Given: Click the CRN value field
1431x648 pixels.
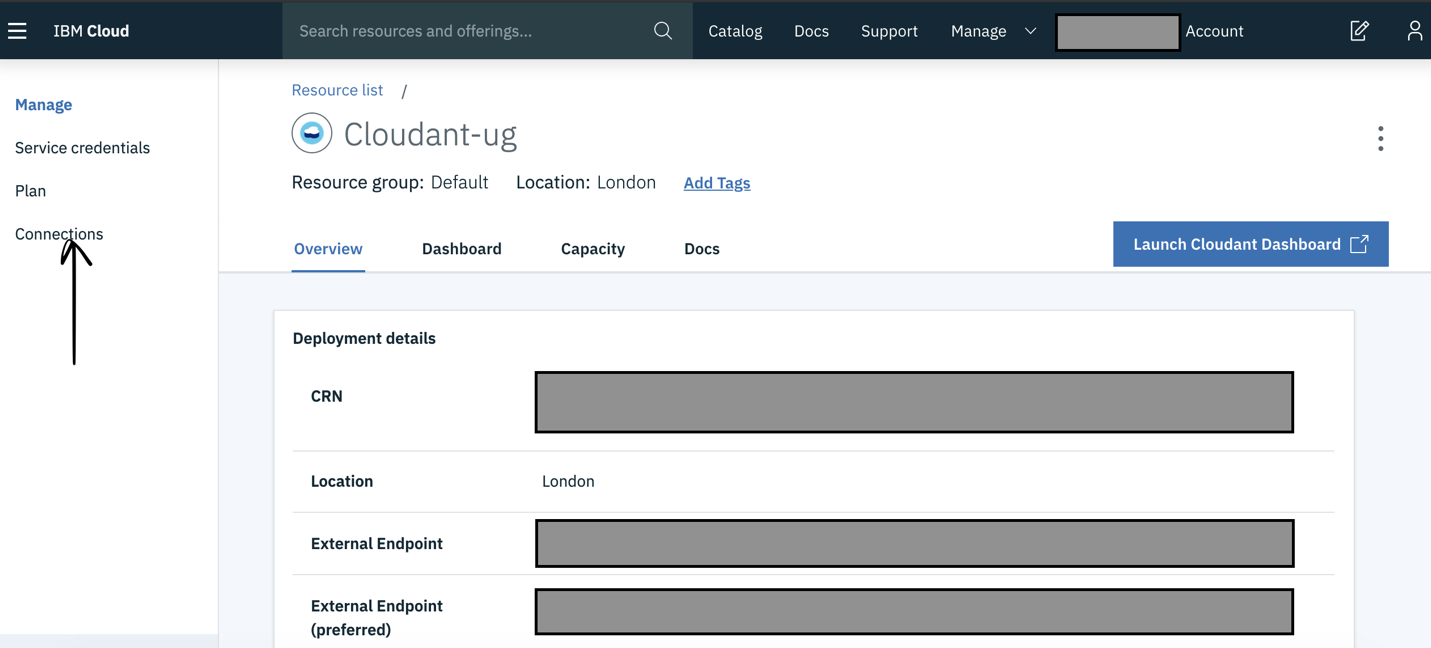Looking at the screenshot, I should pos(914,402).
